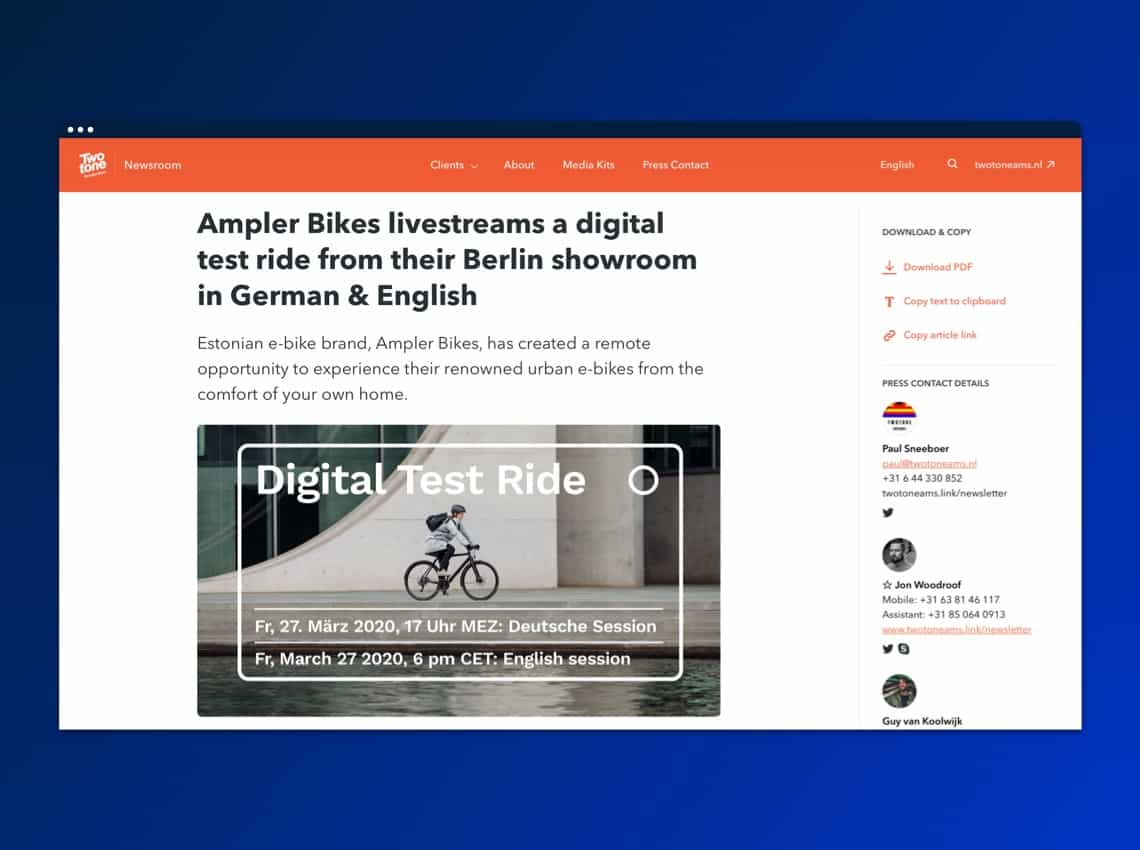
Task: Open Jon Woodroof's Twitter icon
Action: point(888,649)
